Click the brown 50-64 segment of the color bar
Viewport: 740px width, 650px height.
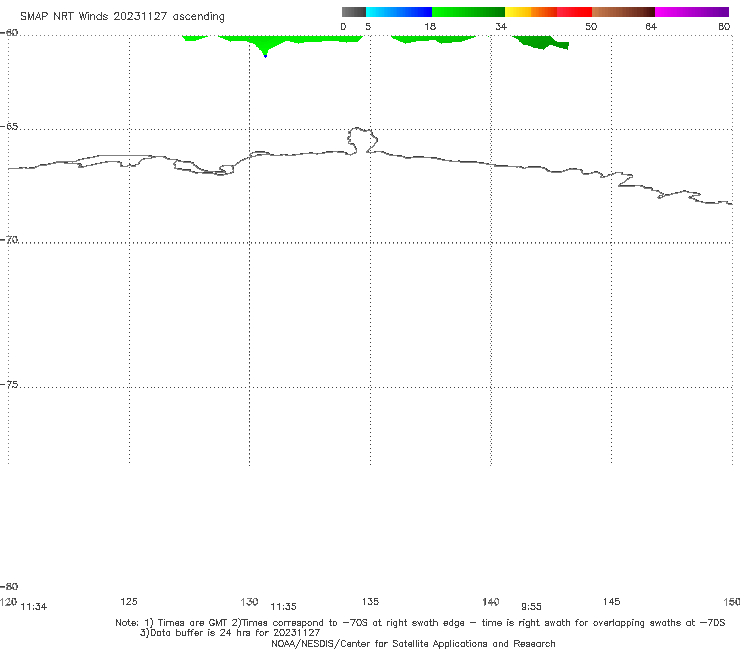[x=623, y=12]
